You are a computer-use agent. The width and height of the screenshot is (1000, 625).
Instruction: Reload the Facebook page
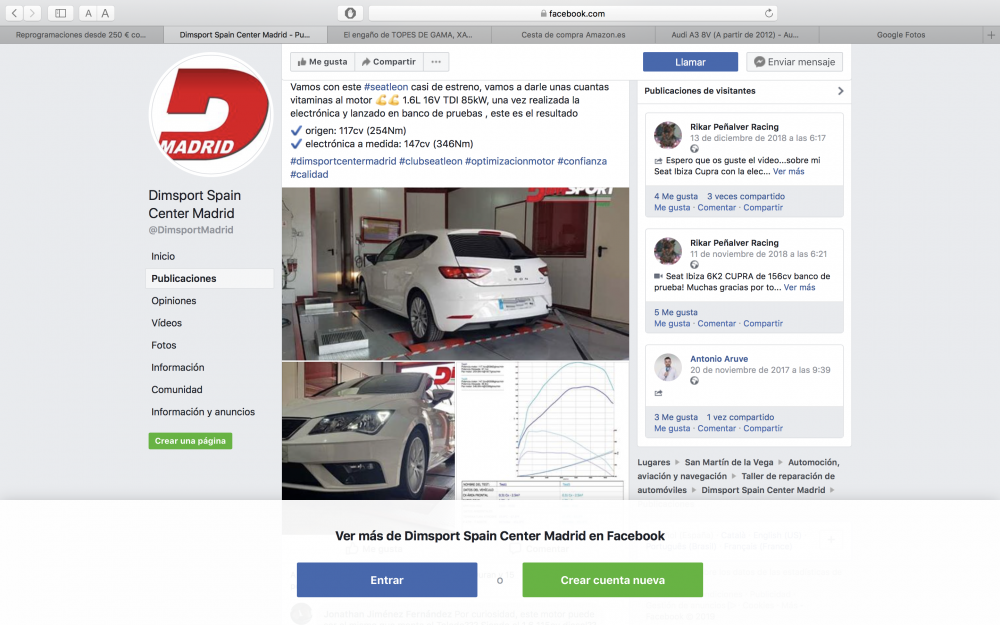click(x=768, y=13)
